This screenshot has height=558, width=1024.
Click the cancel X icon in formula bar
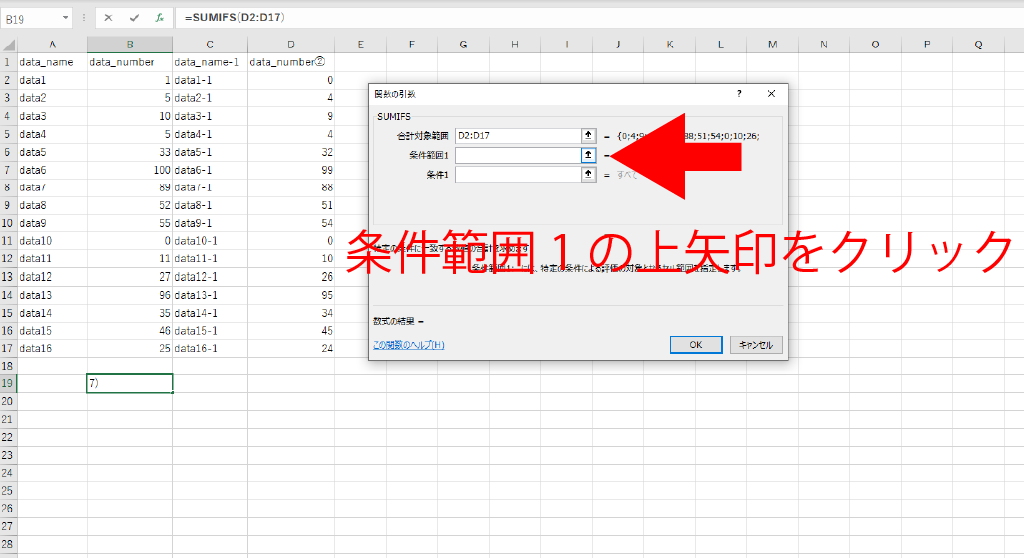click(108, 18)
